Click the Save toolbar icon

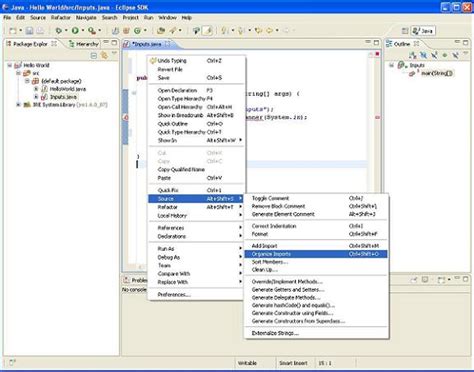click(29, 31)
